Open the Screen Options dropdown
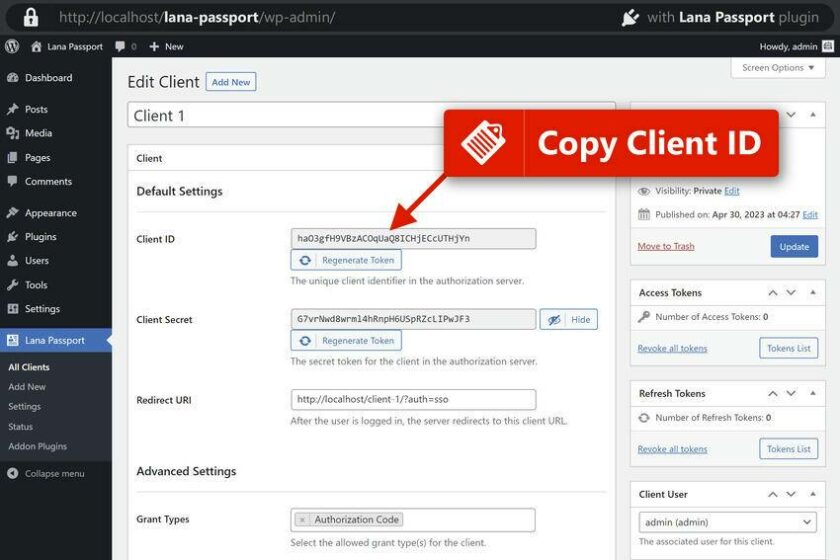Image resolution: width=840 pixels, height=560 pixels. point(778,68)
